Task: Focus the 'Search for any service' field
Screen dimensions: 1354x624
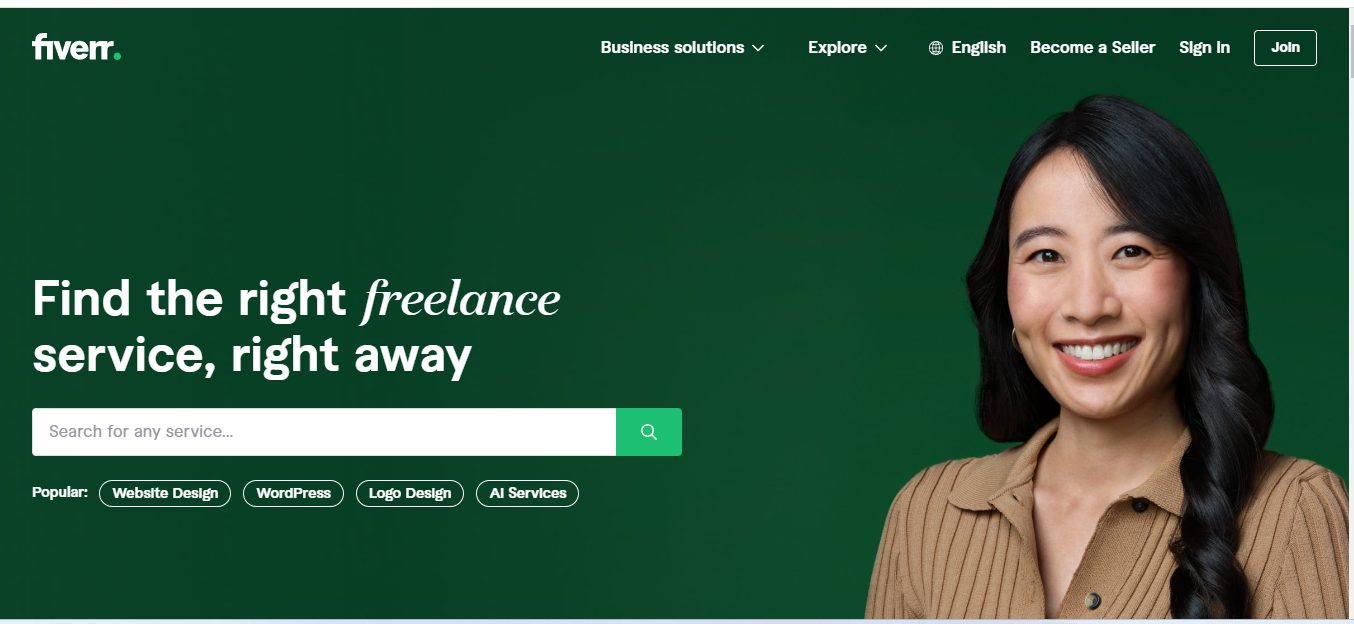Action: (324, 432)
